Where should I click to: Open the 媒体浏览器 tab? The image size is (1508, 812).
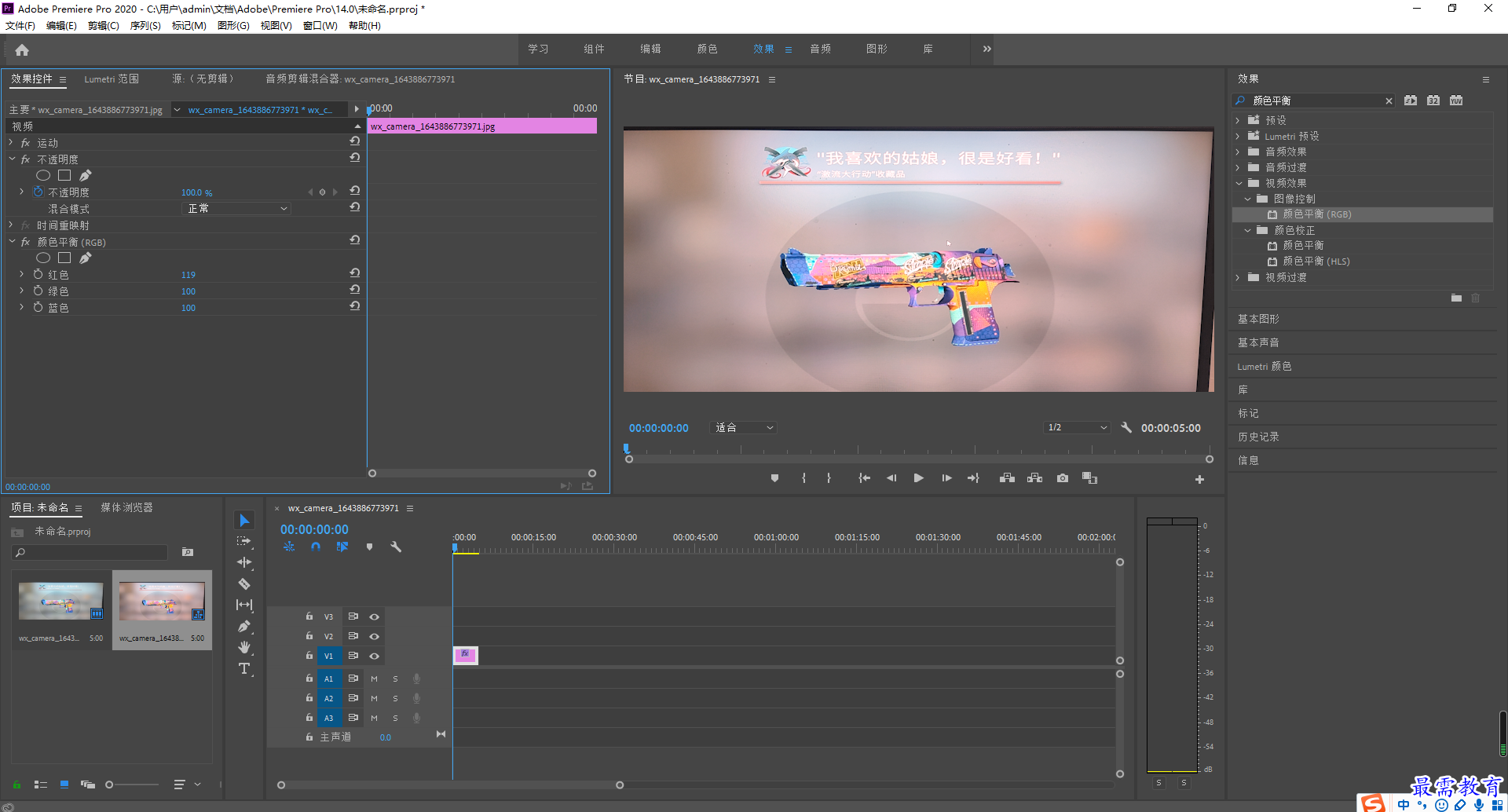pyautogui.click(x=126, y=507)
